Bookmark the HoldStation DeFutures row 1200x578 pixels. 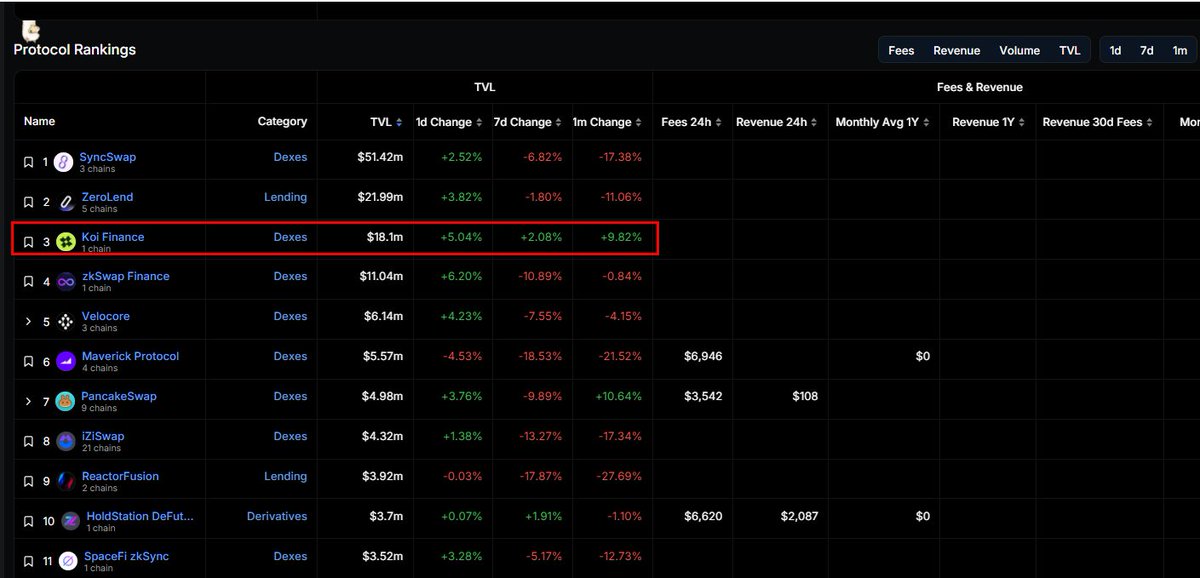tap(28, 521)
